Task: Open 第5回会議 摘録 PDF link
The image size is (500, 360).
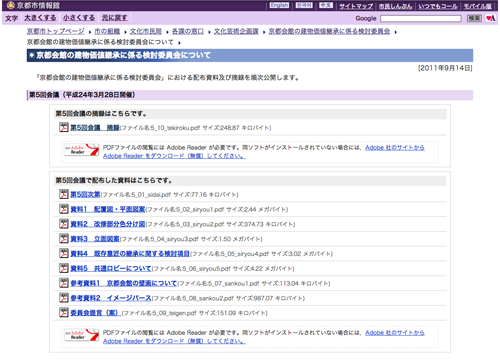Action: click(95, 128)
